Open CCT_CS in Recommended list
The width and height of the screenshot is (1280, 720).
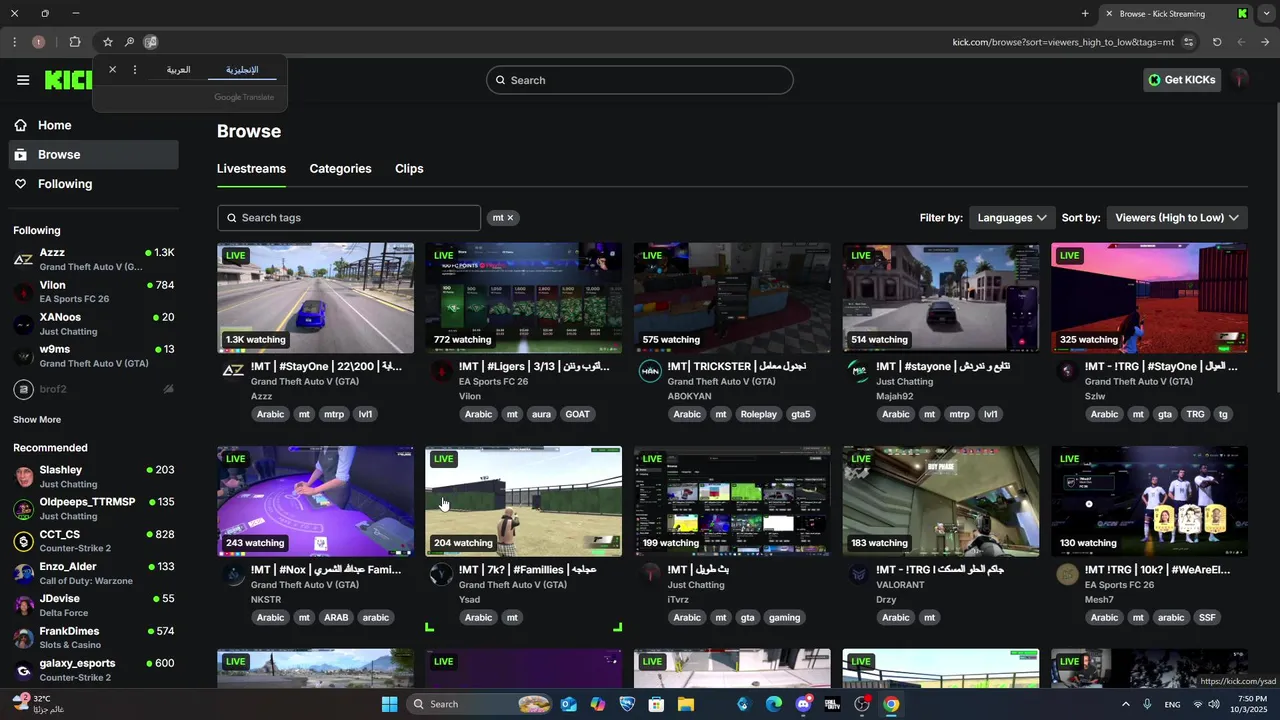(94, 541)
